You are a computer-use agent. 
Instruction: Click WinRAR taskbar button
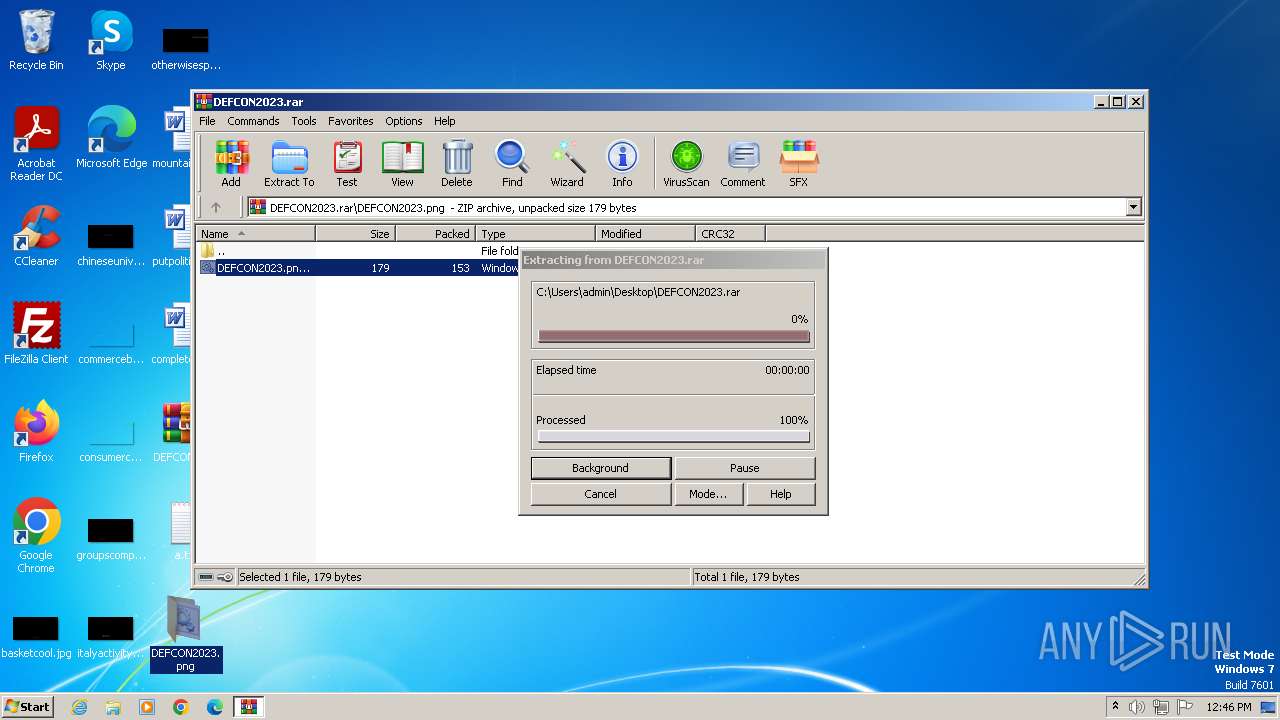[x=248, y=707]
